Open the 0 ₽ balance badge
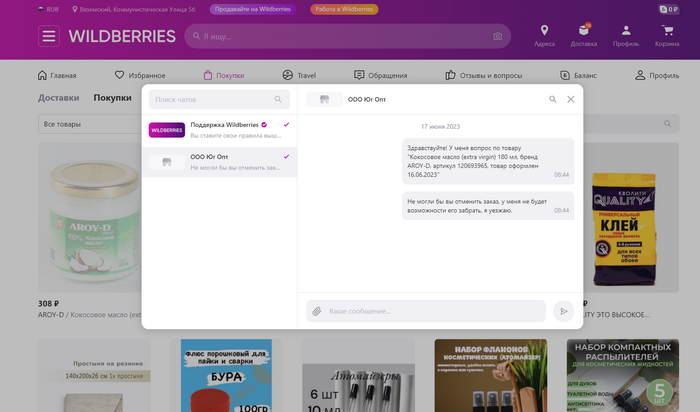 669,9
